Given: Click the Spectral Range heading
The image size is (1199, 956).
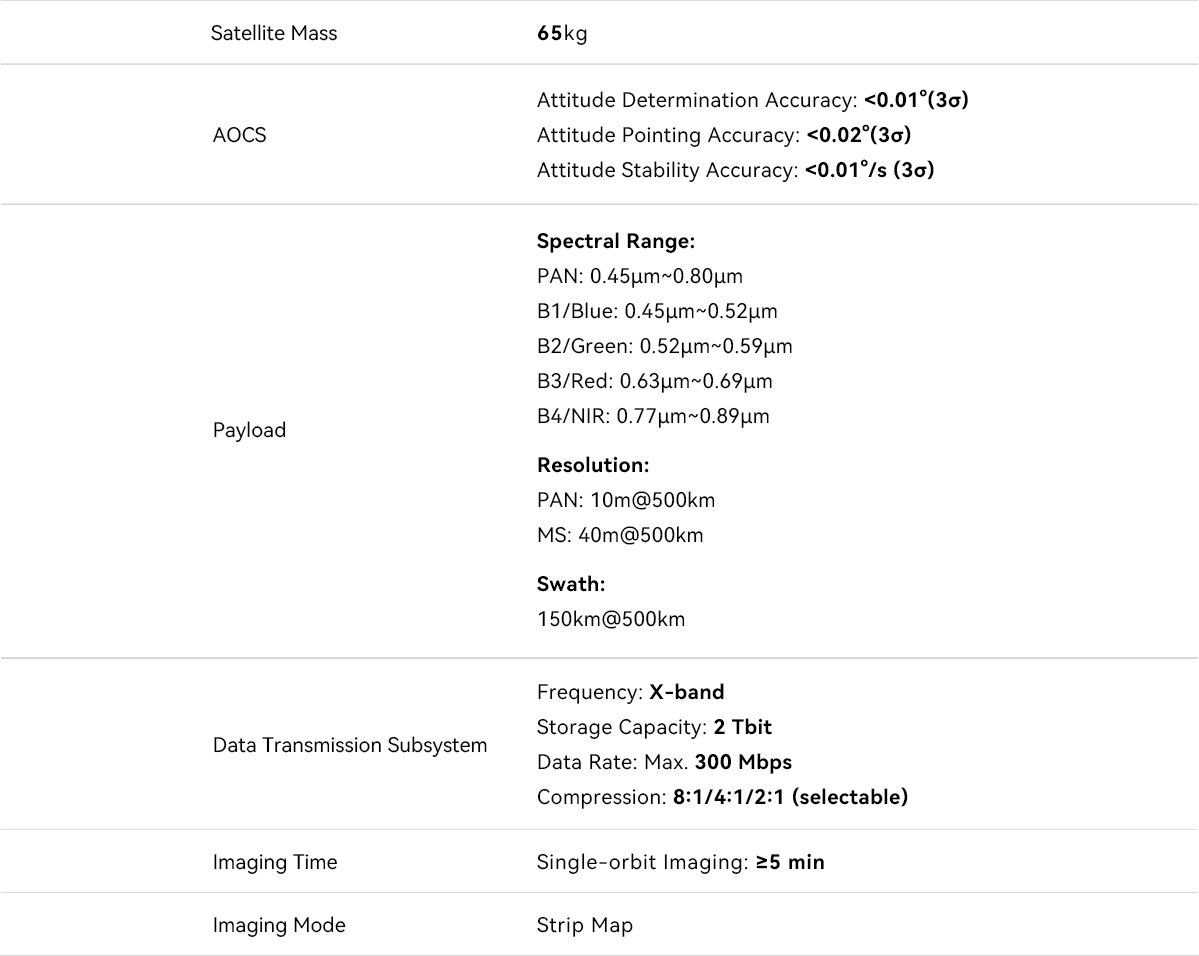Looking at the screenshot, I should click(615, 241).
